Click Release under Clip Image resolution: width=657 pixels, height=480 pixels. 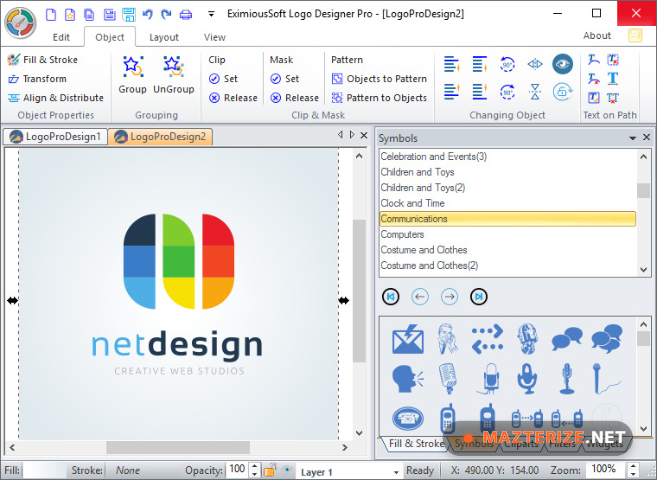(x=233, y=98)
